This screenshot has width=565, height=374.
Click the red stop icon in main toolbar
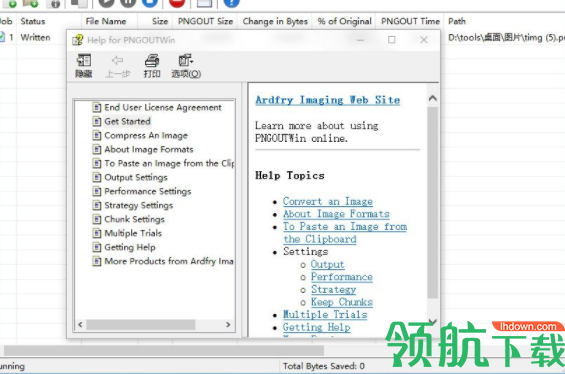coord(177,3)
